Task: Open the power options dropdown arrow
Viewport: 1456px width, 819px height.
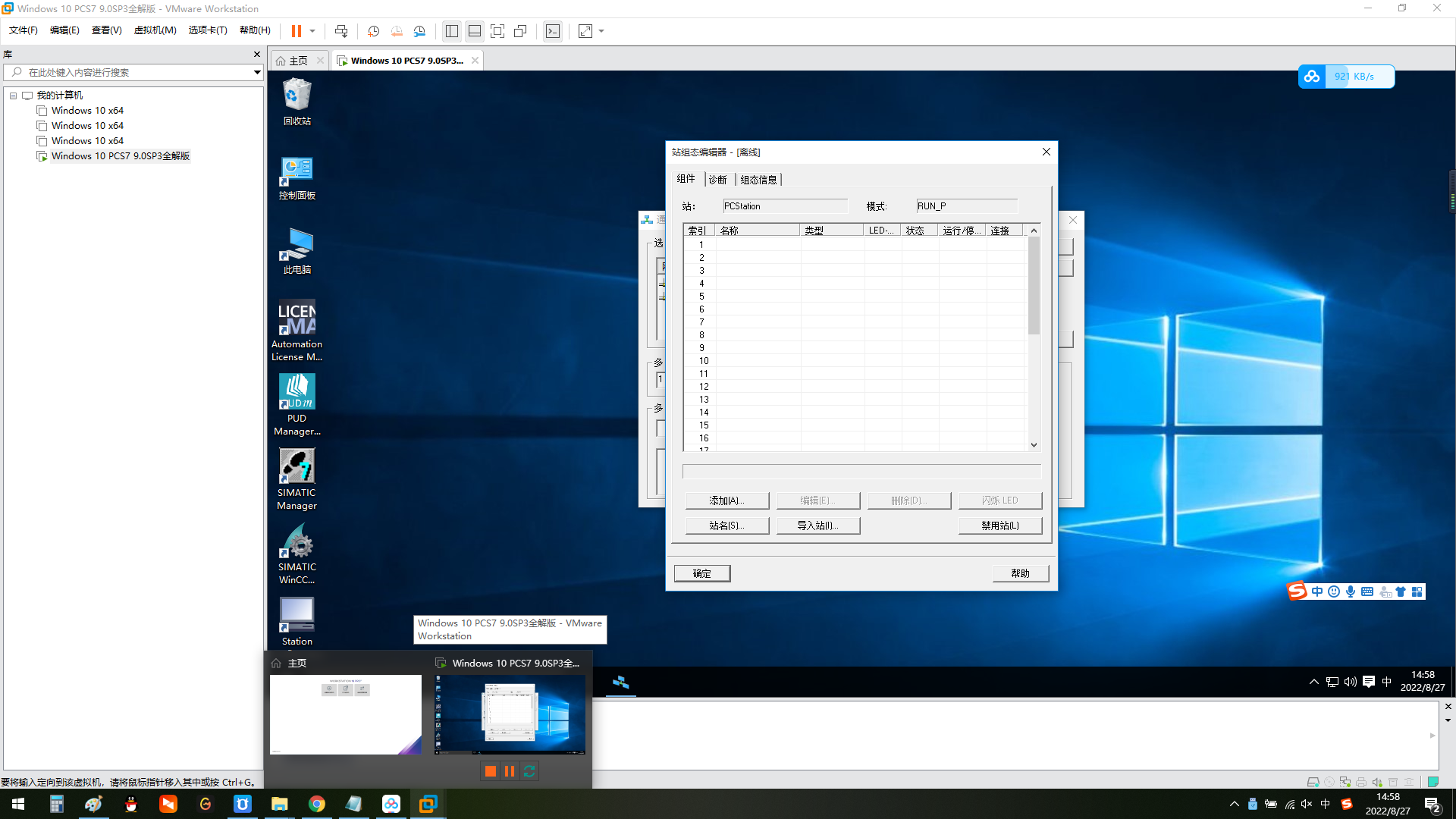Action: (312, 31)
